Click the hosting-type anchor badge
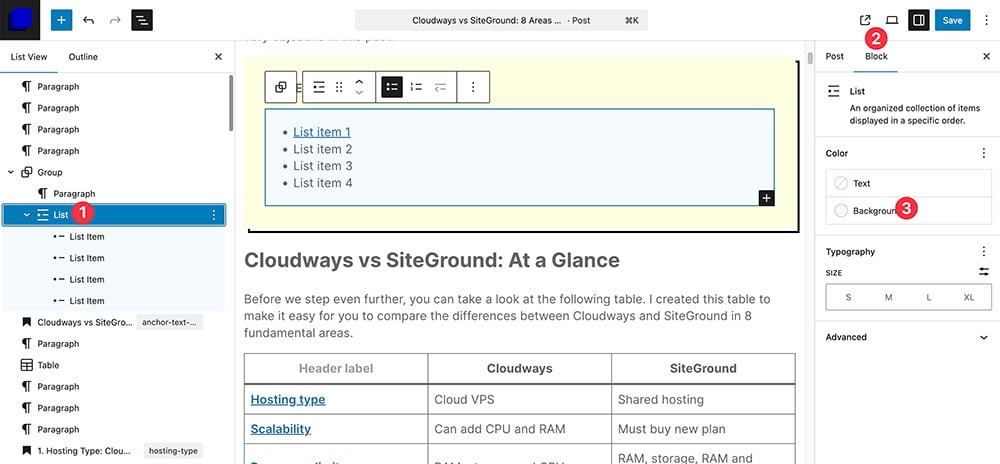Screen dimensions: 1000x464 pyautogui.click(x=173, y=451)
